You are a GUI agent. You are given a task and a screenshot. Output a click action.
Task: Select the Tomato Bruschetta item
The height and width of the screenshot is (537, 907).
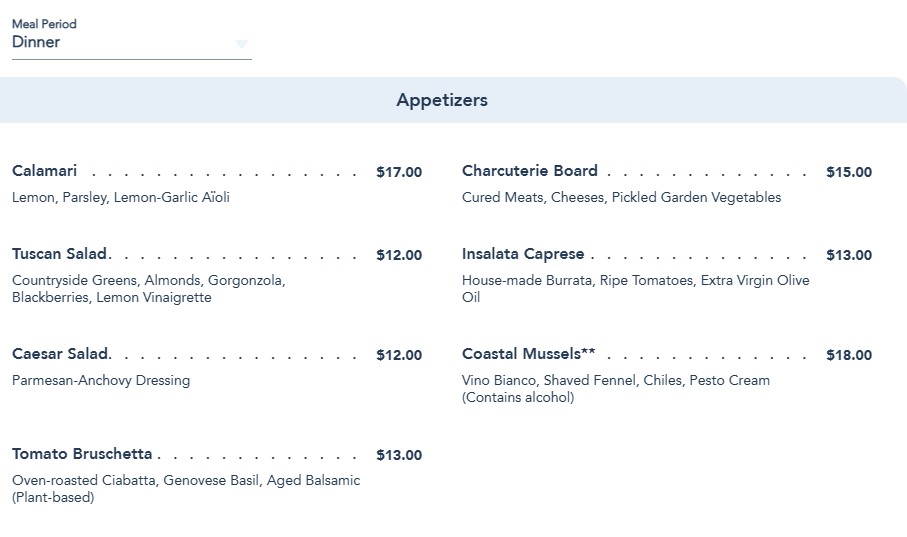point(82,454)
